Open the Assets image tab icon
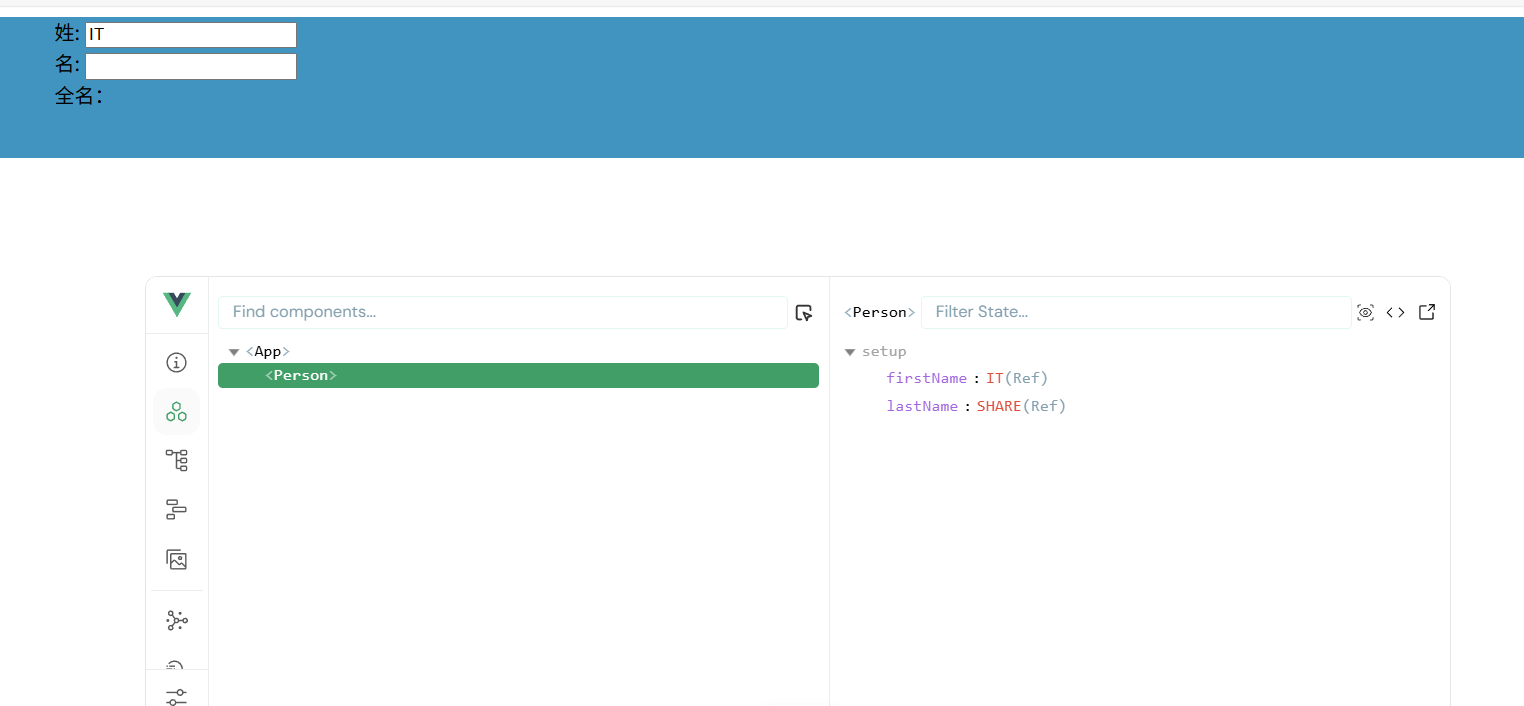This screenshot has width=1524, height=706. (x=177, y=560)
